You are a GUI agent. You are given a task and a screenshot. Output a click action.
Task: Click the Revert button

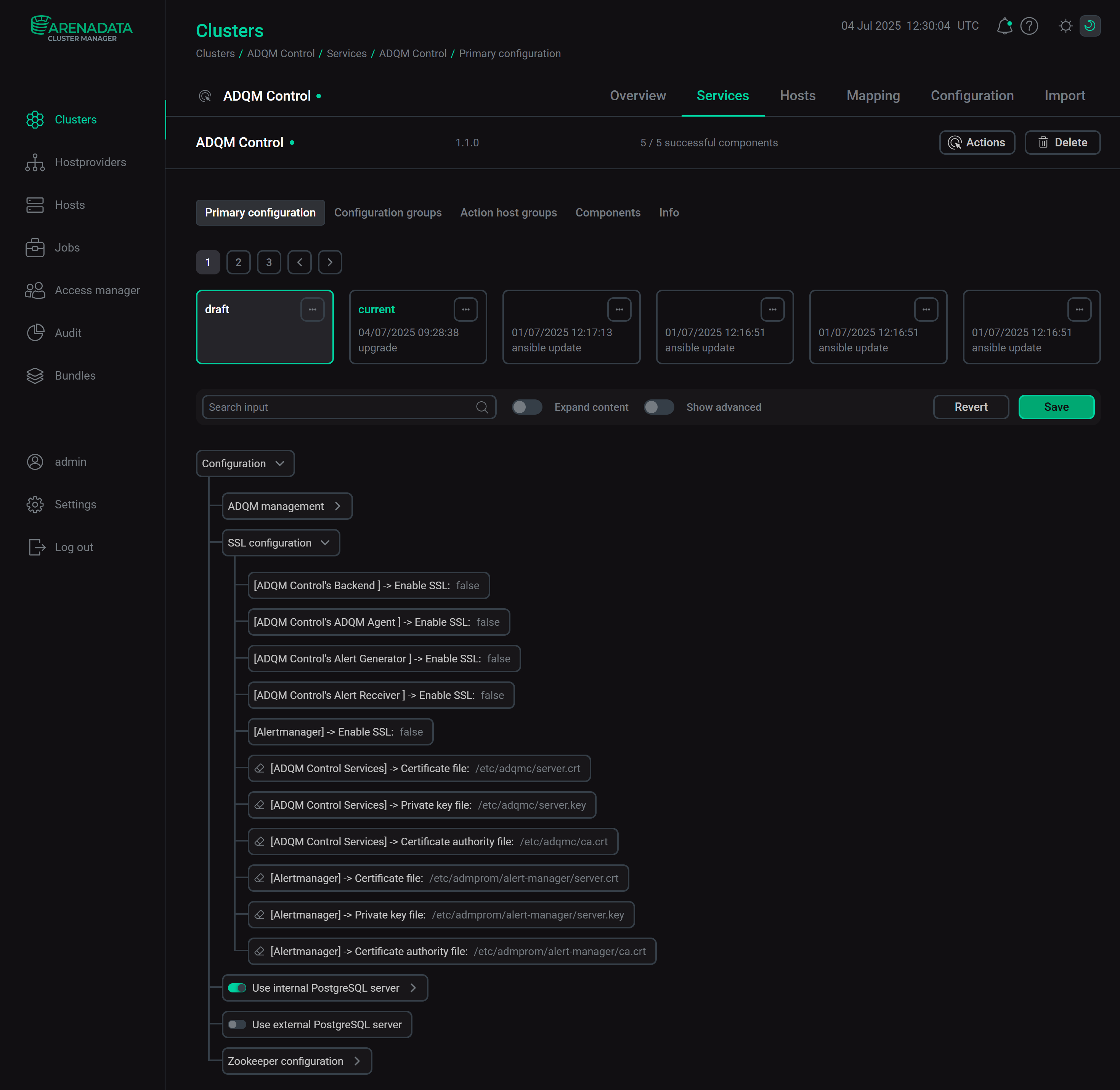(x=971, y=407)
